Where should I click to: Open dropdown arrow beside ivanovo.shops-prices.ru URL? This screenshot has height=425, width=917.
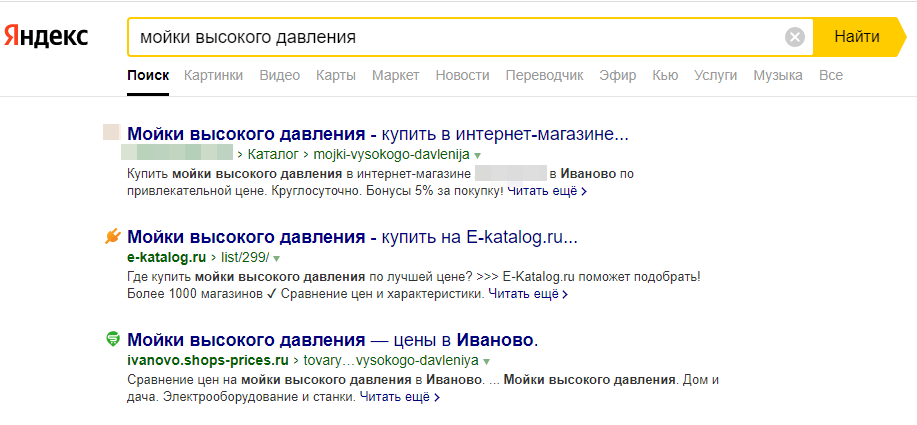[487, 360]
